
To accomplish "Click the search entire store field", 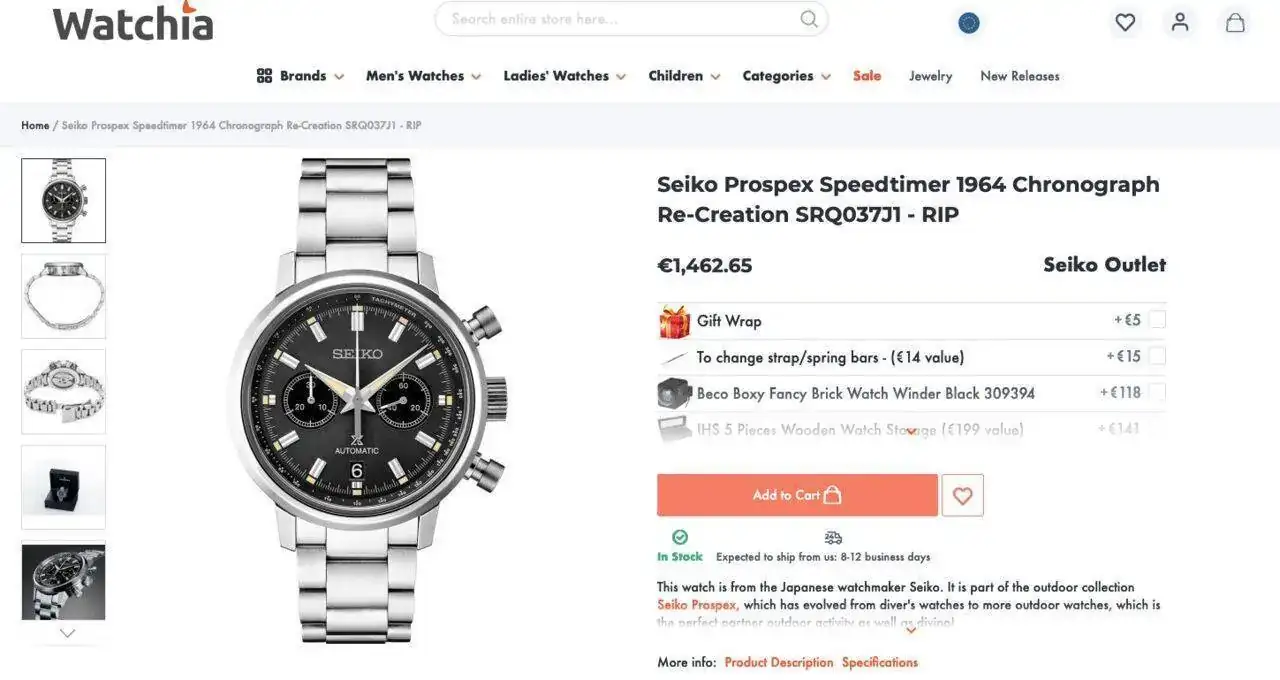I will pos(620,19).
